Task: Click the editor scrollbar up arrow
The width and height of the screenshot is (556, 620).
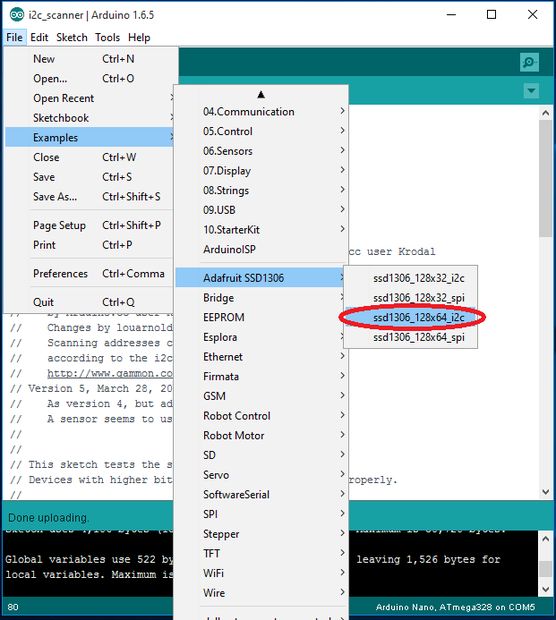Action: click(x=546, y=113)
